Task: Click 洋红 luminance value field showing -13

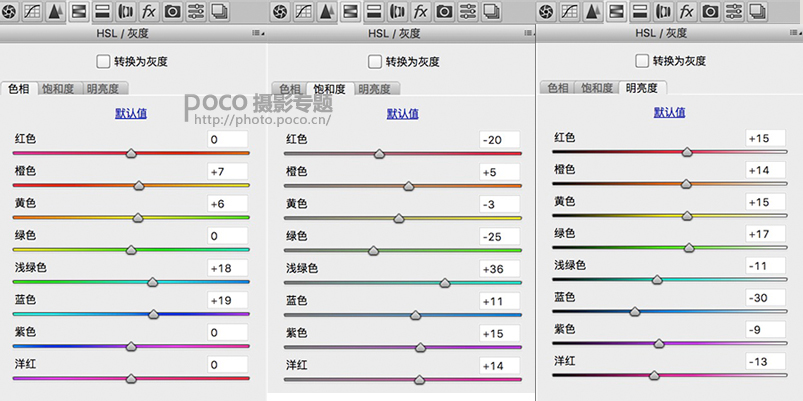Action: click(765, 362)
